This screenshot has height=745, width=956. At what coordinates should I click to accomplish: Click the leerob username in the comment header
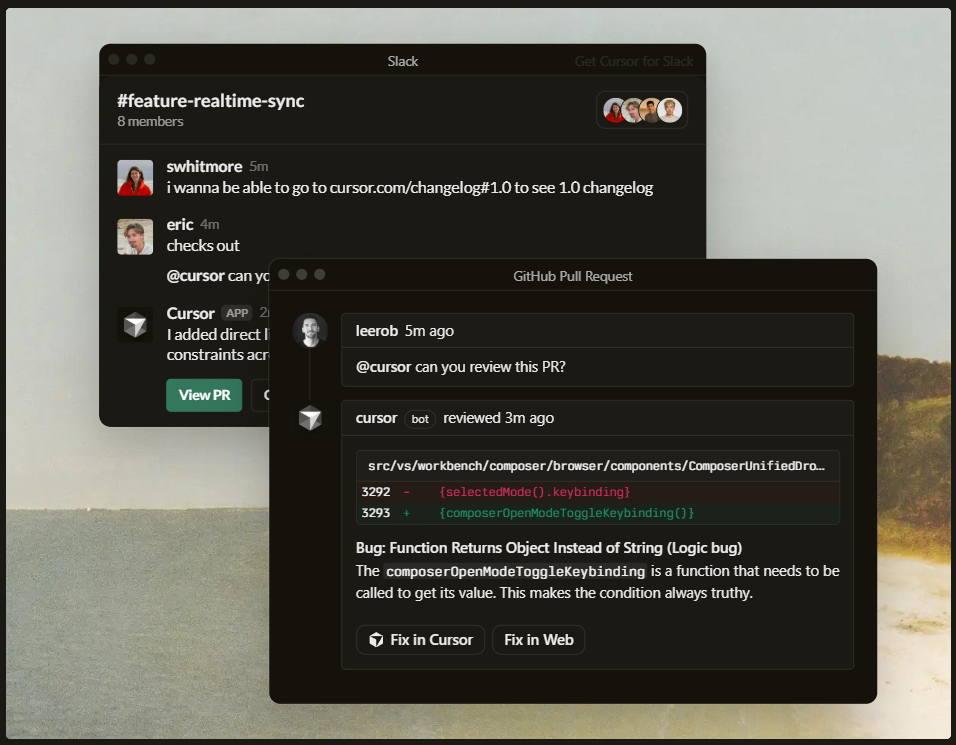pyautogui.click(x=377, y=331)
